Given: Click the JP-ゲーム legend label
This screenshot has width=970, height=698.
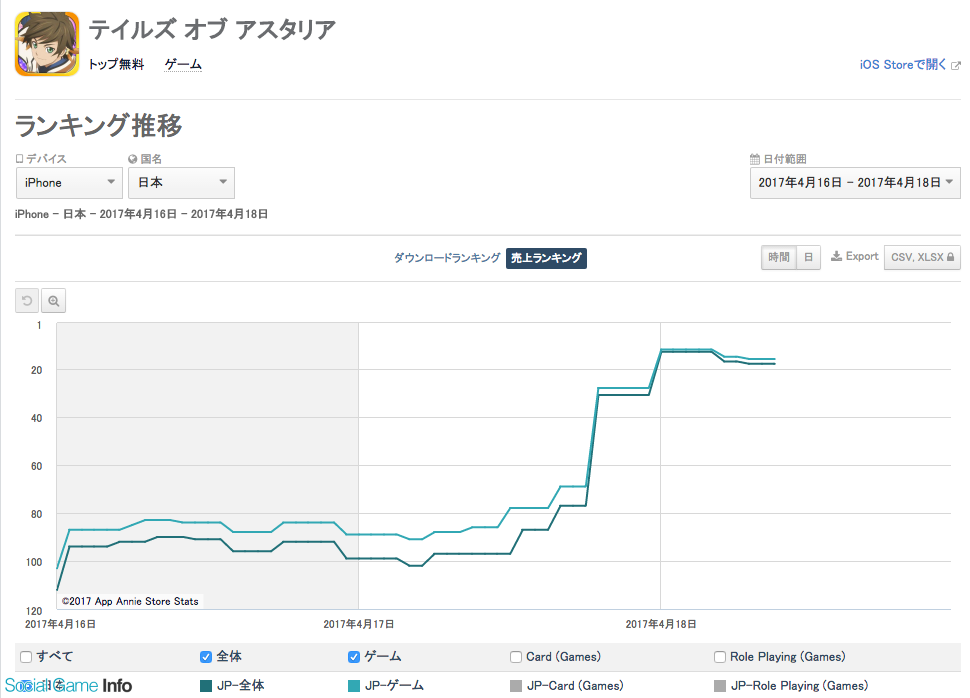Looking at the screenshot, I should pyautogui.click(x=394, y=686).
